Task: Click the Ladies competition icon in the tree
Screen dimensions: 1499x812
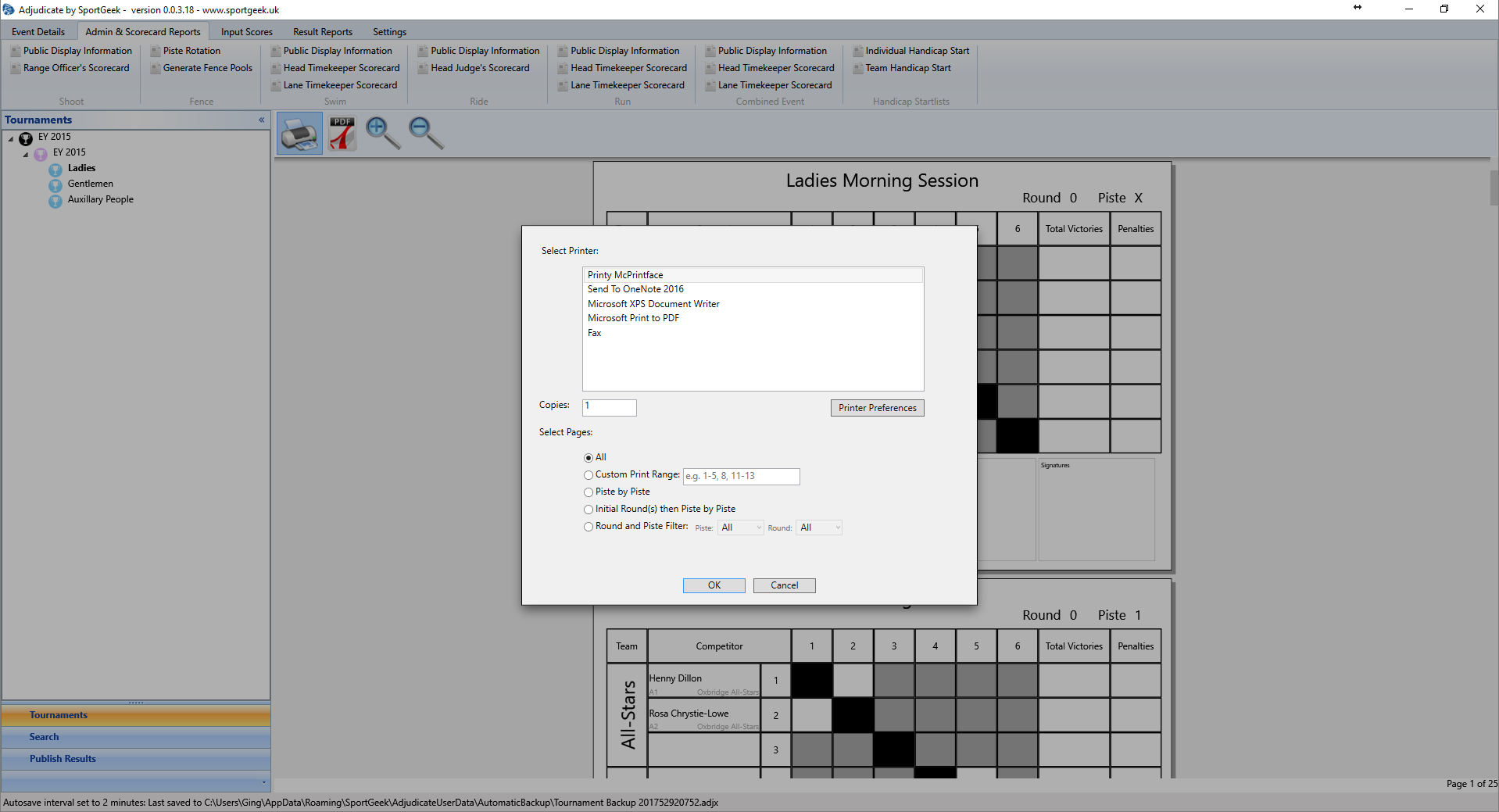Action: click(55, 170)
